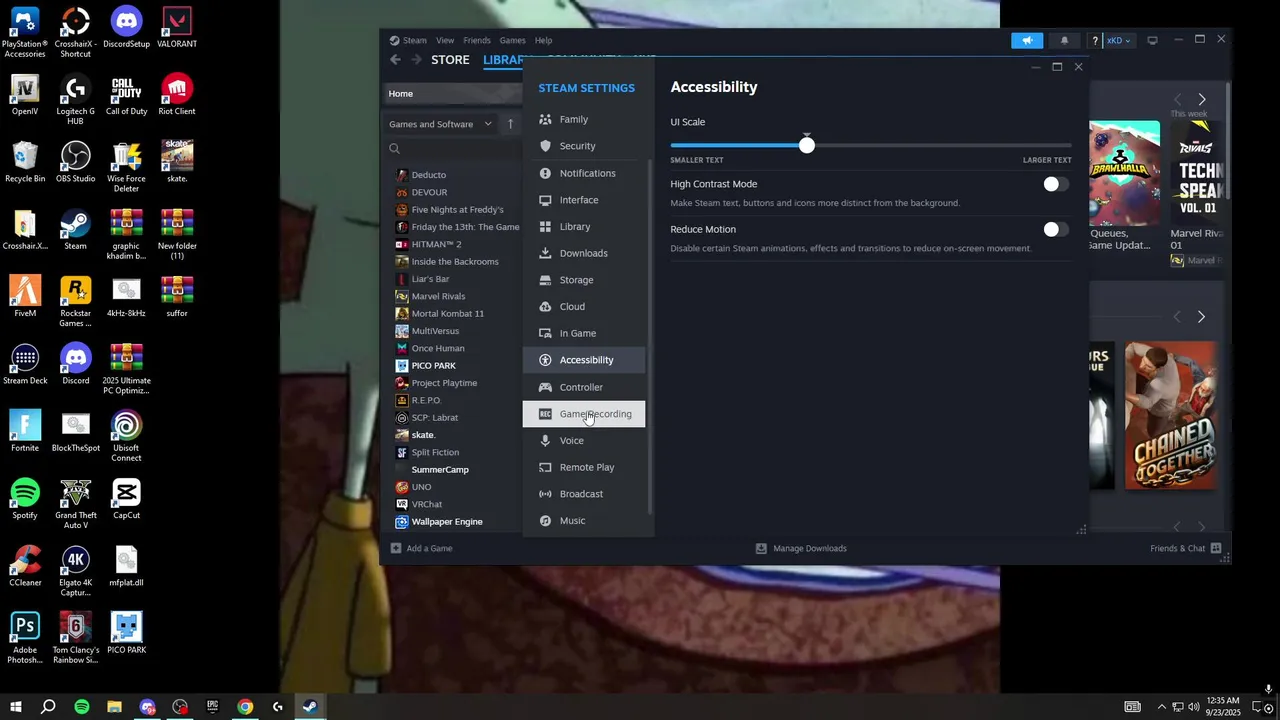Show next items in second carousel row
This screenshot has width=1280, height=720.
1201,316
